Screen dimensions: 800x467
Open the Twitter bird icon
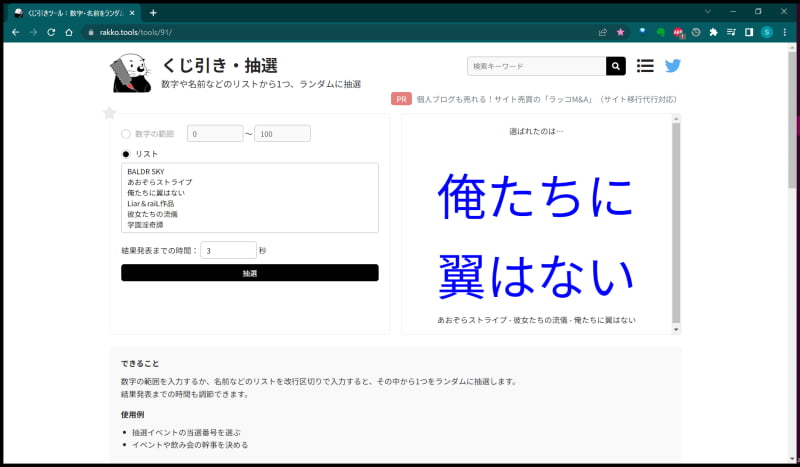(x=672, y=66)
